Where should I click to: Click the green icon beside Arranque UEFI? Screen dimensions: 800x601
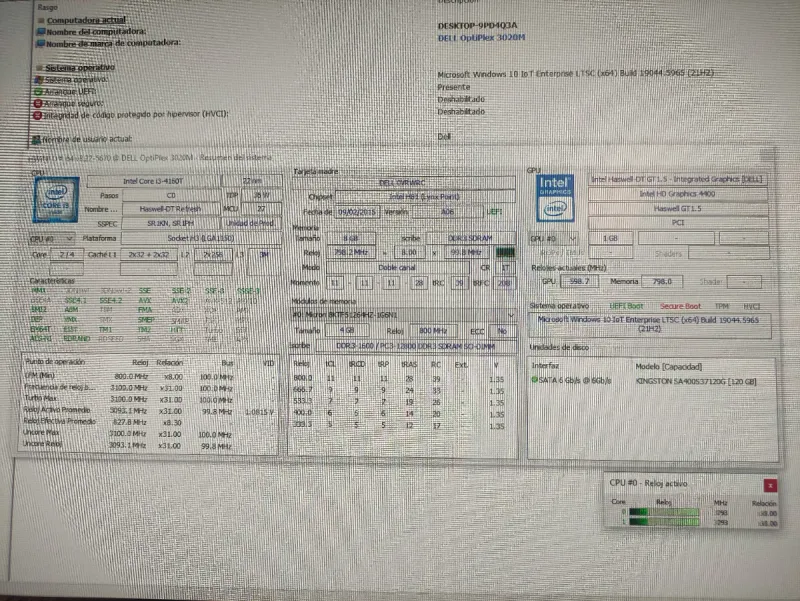pos(38,92)
